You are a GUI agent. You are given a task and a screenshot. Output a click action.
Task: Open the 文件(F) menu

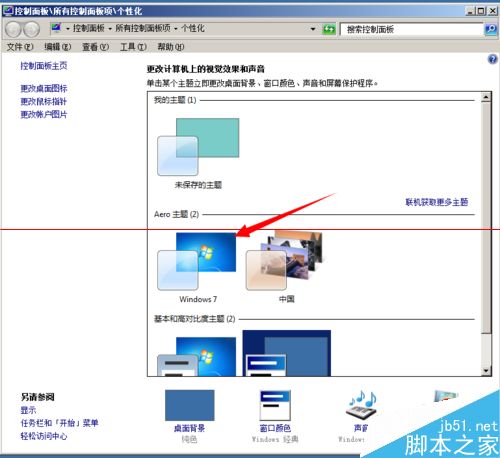[20, 47]
